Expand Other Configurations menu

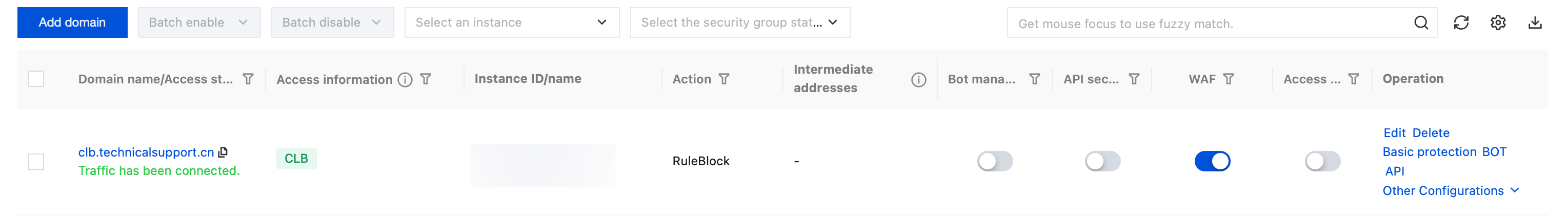click(x=1450, y=191)
